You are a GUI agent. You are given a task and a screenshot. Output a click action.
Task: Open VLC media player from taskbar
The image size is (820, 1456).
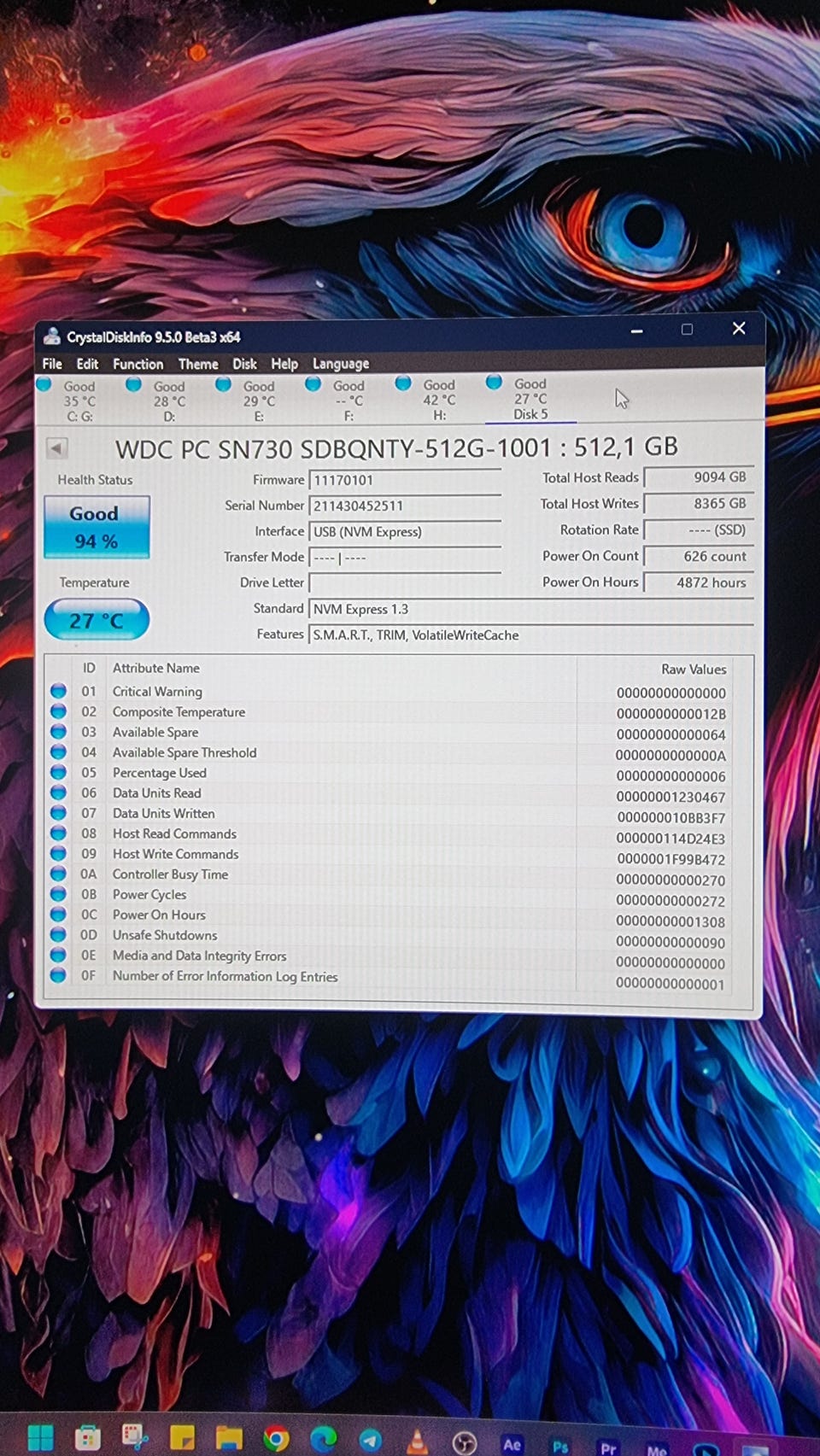417,1441
